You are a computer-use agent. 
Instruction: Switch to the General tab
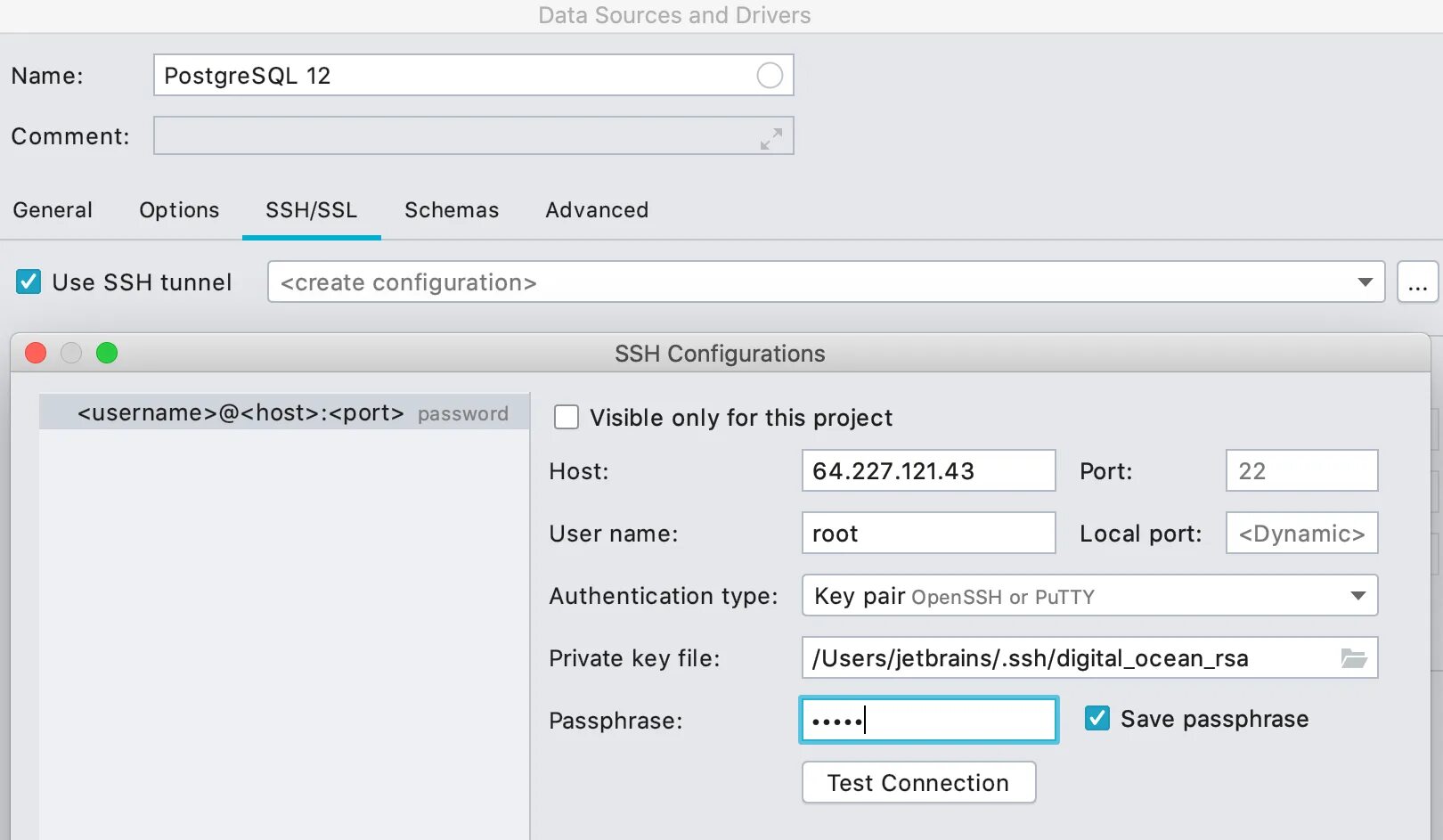pyautogui.click(x=53, y=210)
